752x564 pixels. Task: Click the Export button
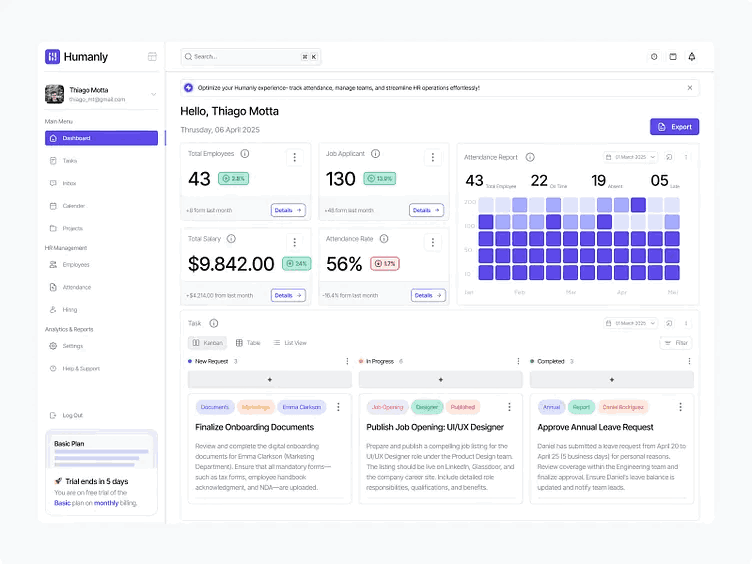[674, 127]
